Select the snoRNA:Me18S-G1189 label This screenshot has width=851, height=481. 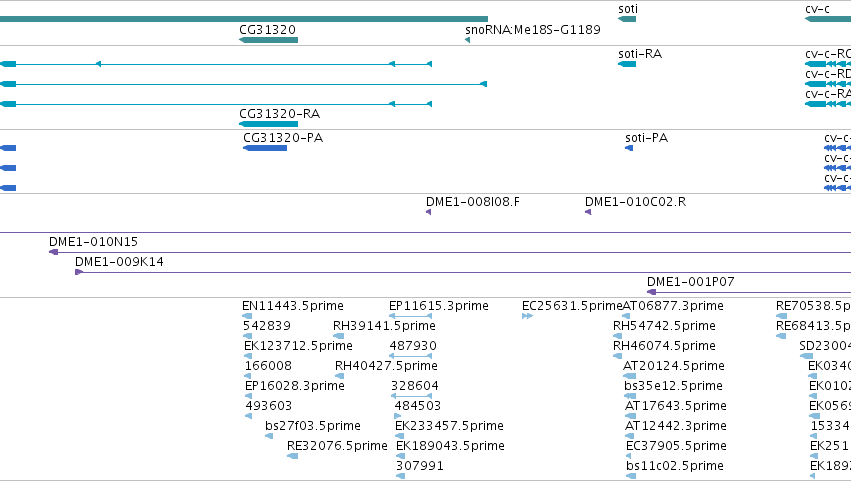532,30
